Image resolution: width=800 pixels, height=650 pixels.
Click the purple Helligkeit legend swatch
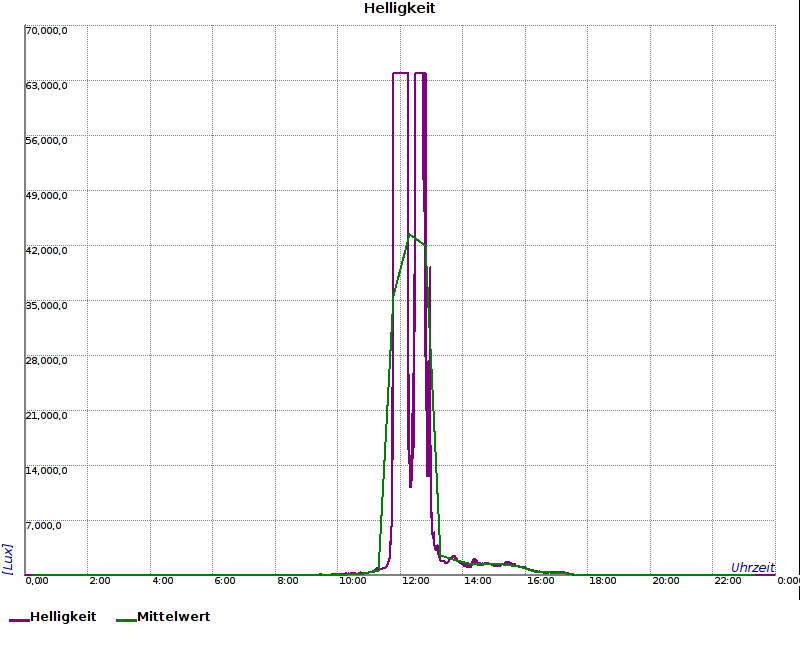(19, 620)
